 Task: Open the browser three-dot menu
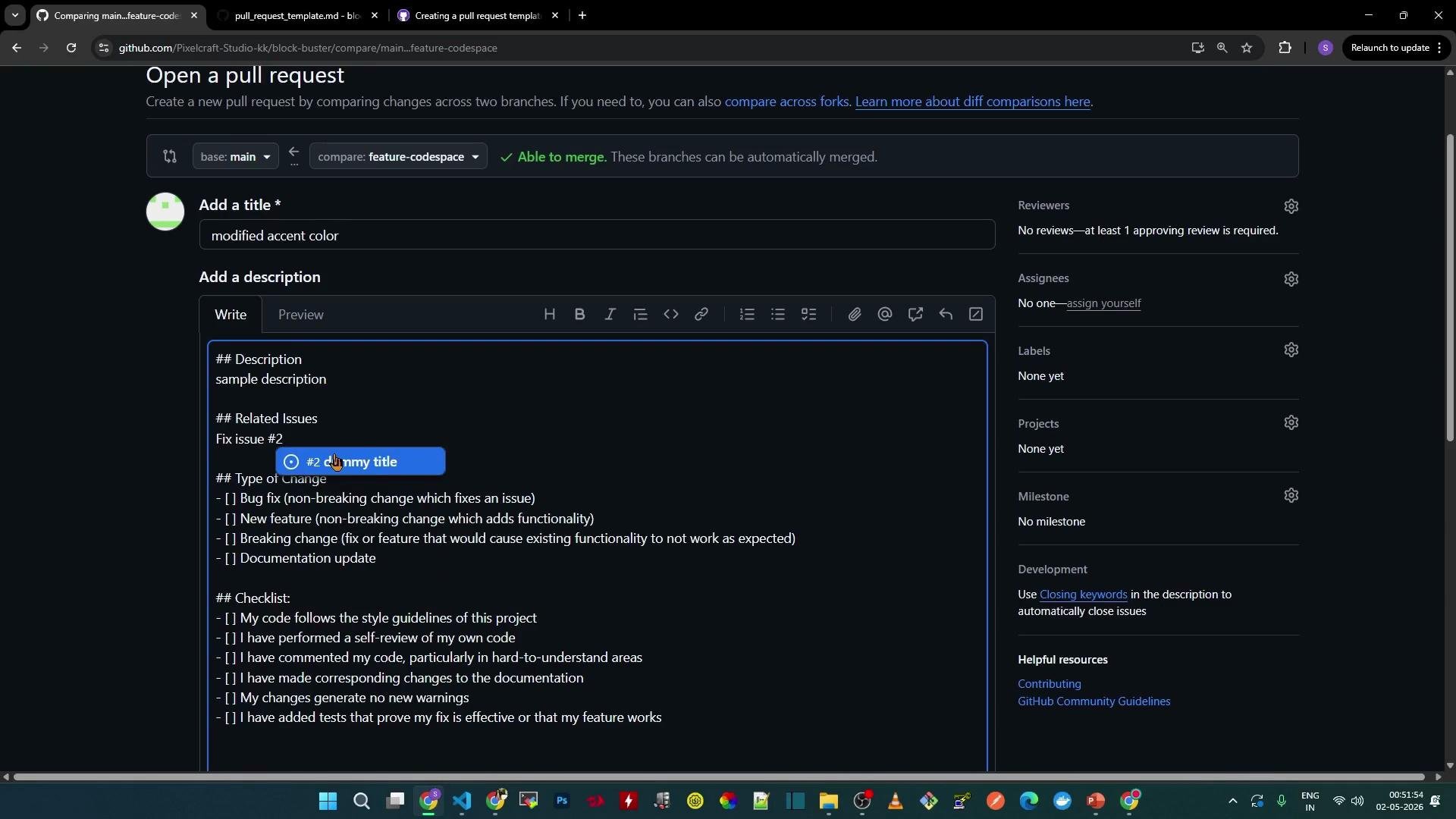pyautogui.click(x=1439, y=48)
